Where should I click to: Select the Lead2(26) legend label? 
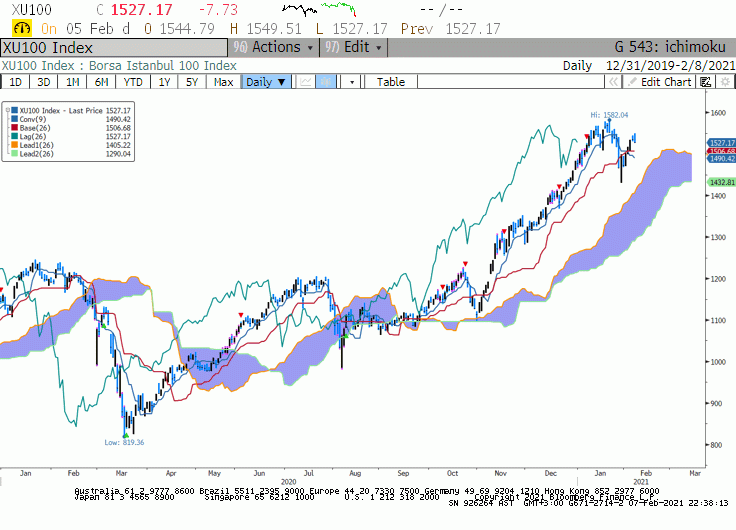(37, 154)
